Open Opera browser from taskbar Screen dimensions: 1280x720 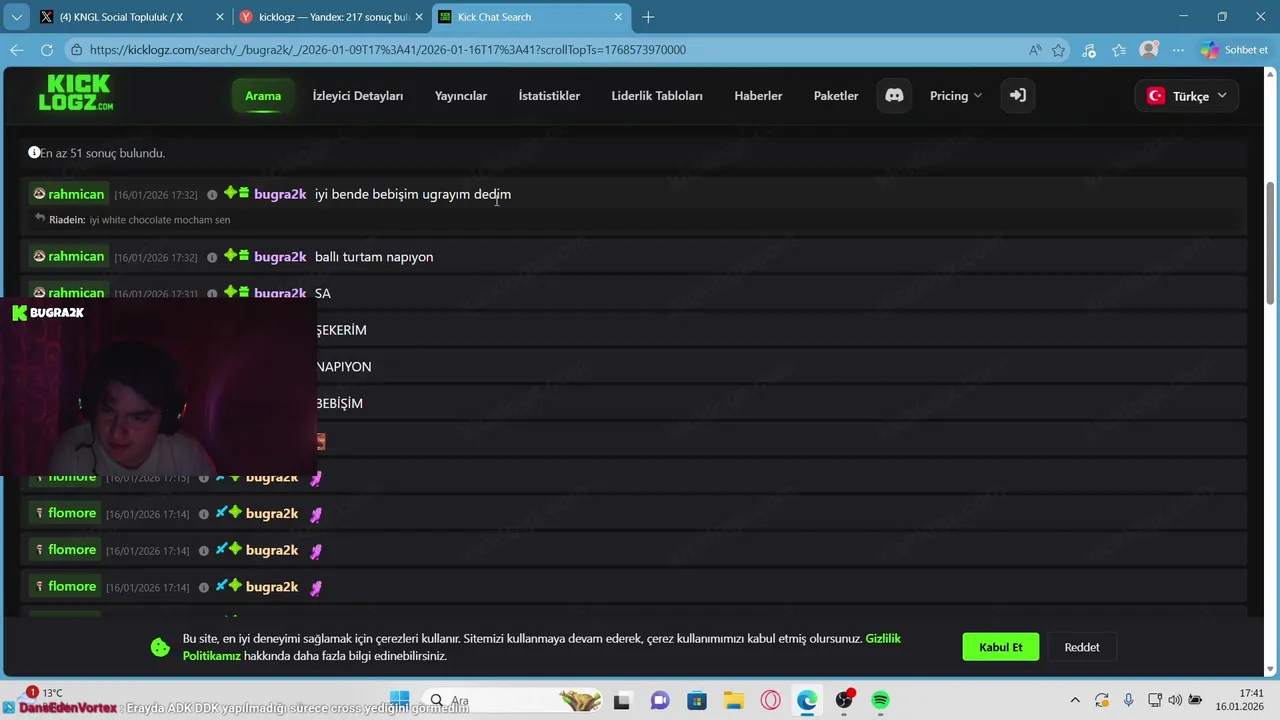(x=770, y=700)
